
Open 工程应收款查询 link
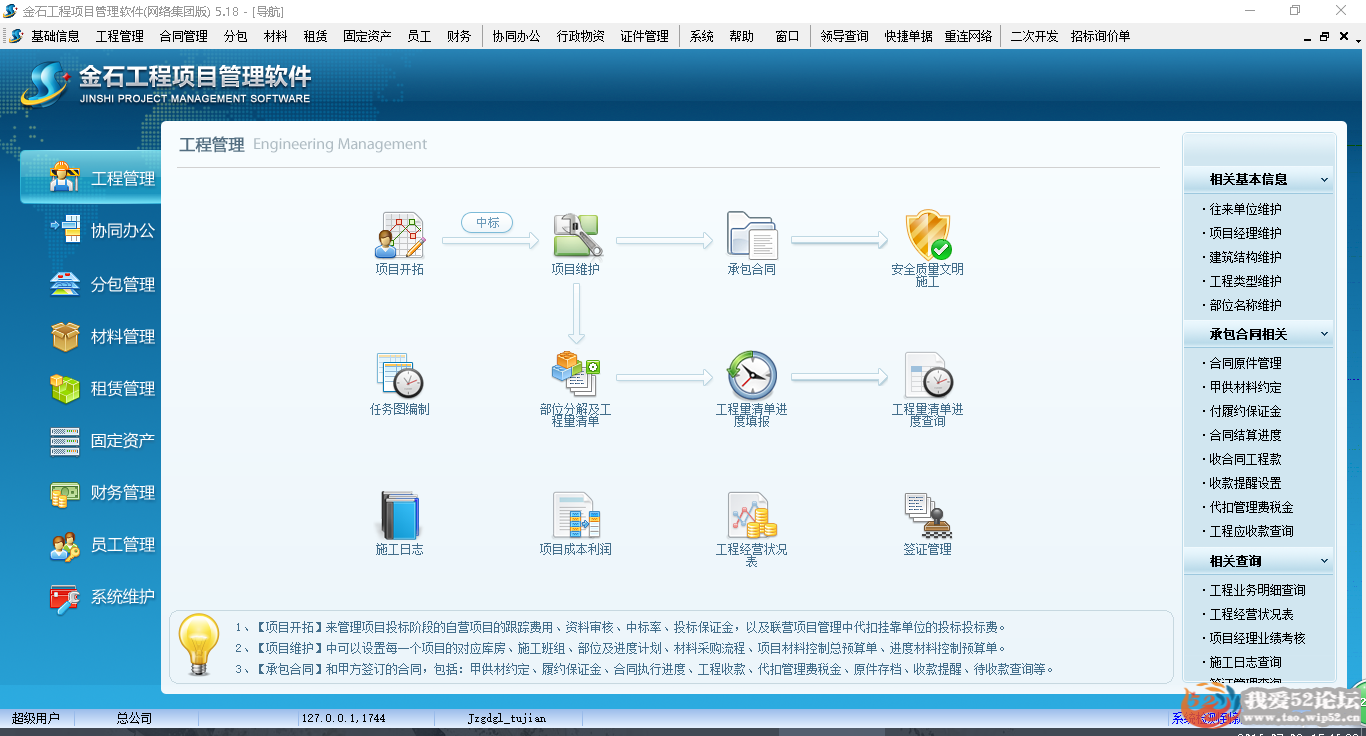tap(1252, 532)
